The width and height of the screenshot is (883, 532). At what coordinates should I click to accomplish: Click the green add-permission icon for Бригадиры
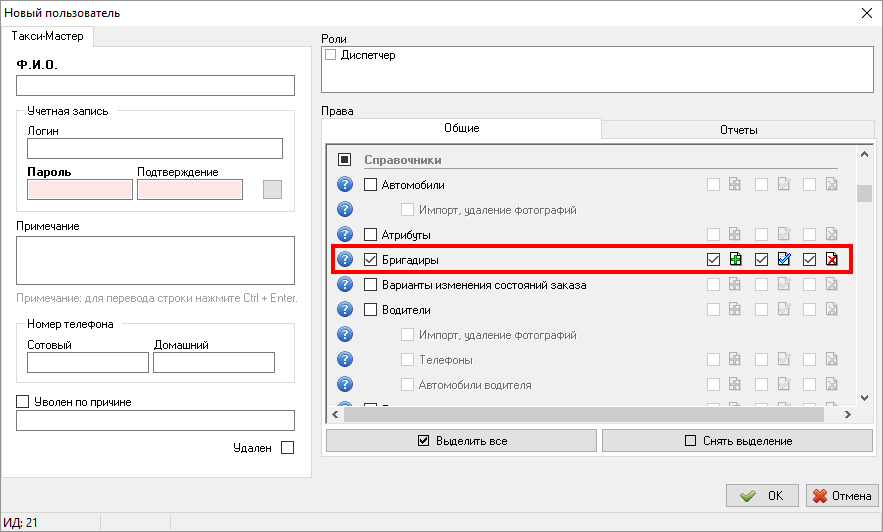click(735, 260)
